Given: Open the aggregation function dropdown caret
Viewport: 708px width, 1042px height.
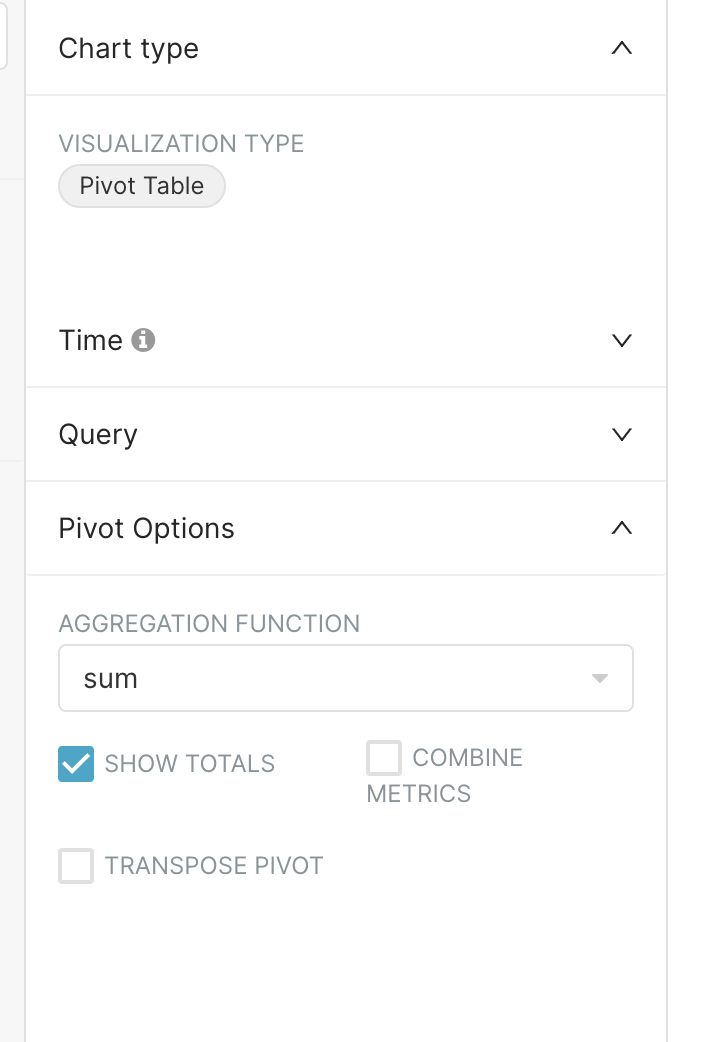Looking at the screenshot, I should point(599,678).
